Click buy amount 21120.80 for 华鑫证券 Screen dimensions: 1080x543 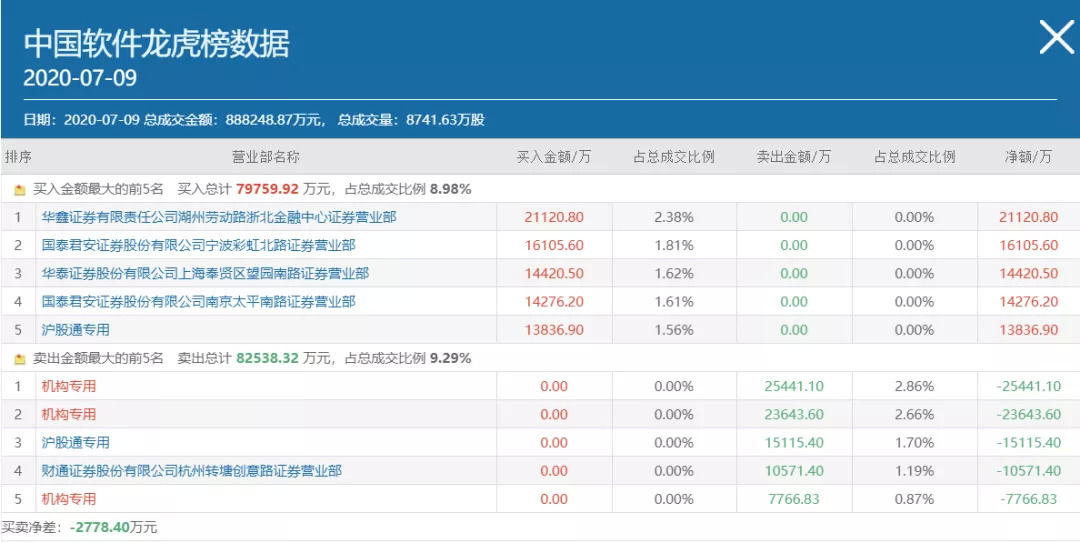pos(554,217)
